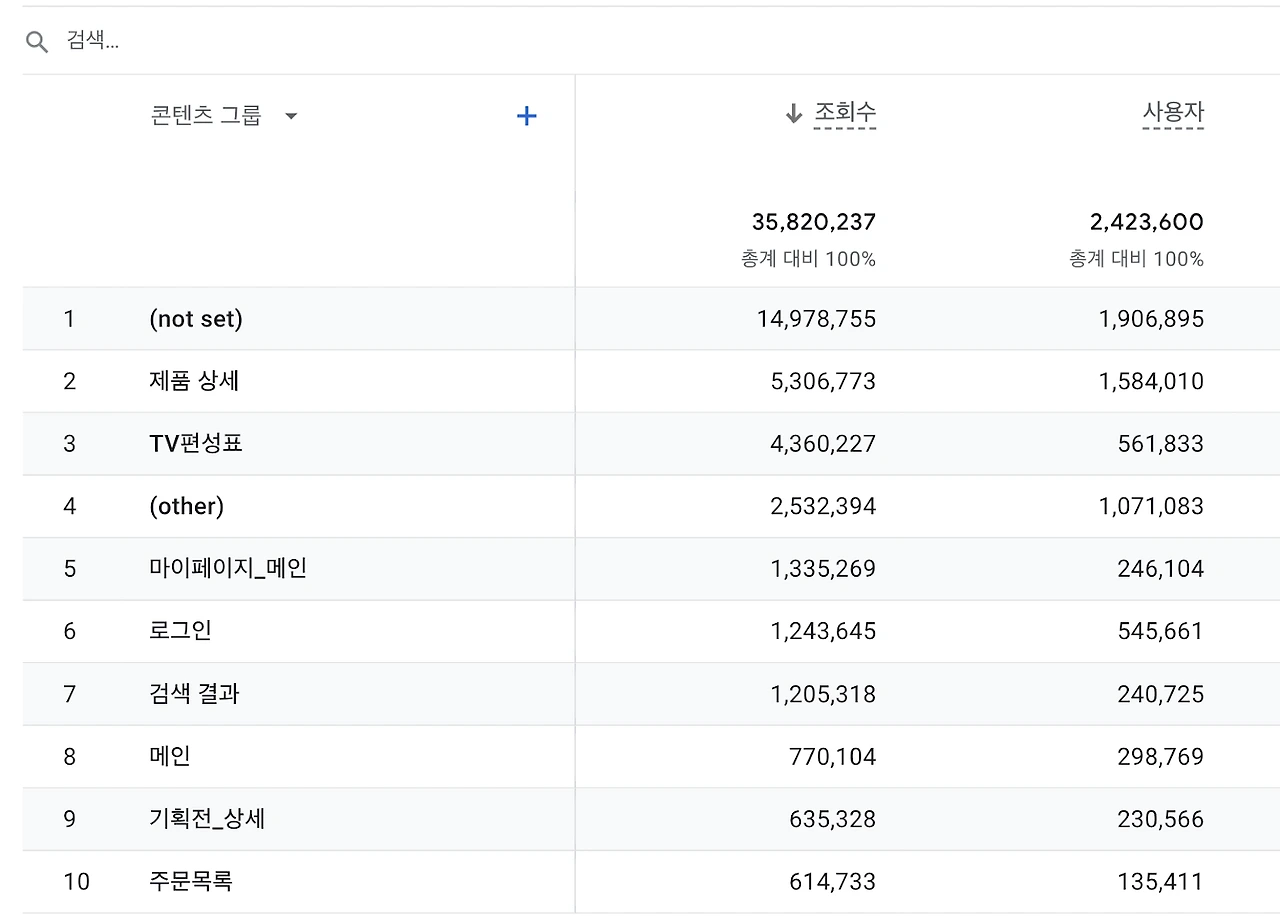Image resolution: width=1280 pixels, height=919 pixels.
Task: Click the downward sort arrow next to 조회수
Action: [793, 113]
